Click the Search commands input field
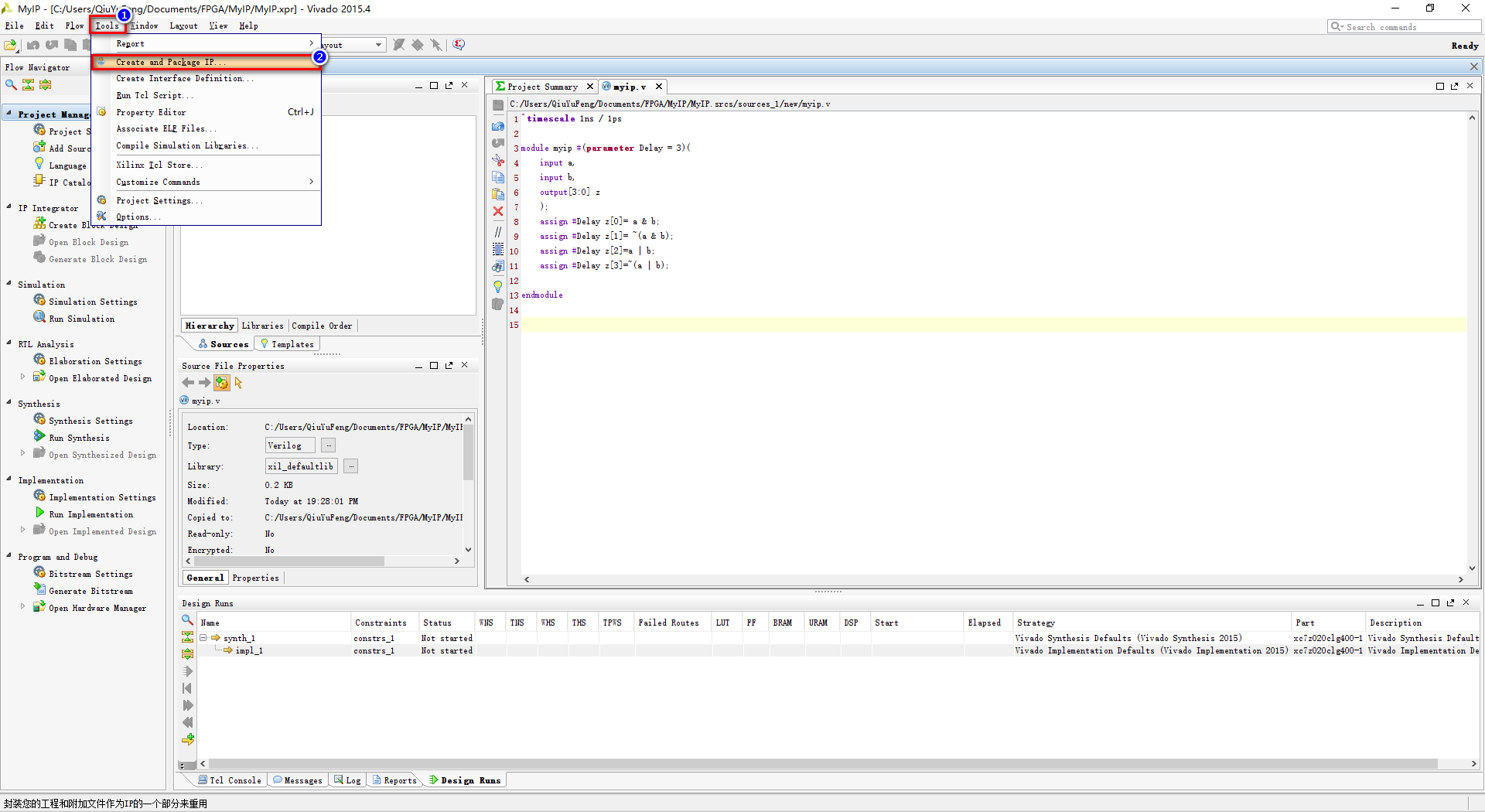 [x=1404, y=26]
